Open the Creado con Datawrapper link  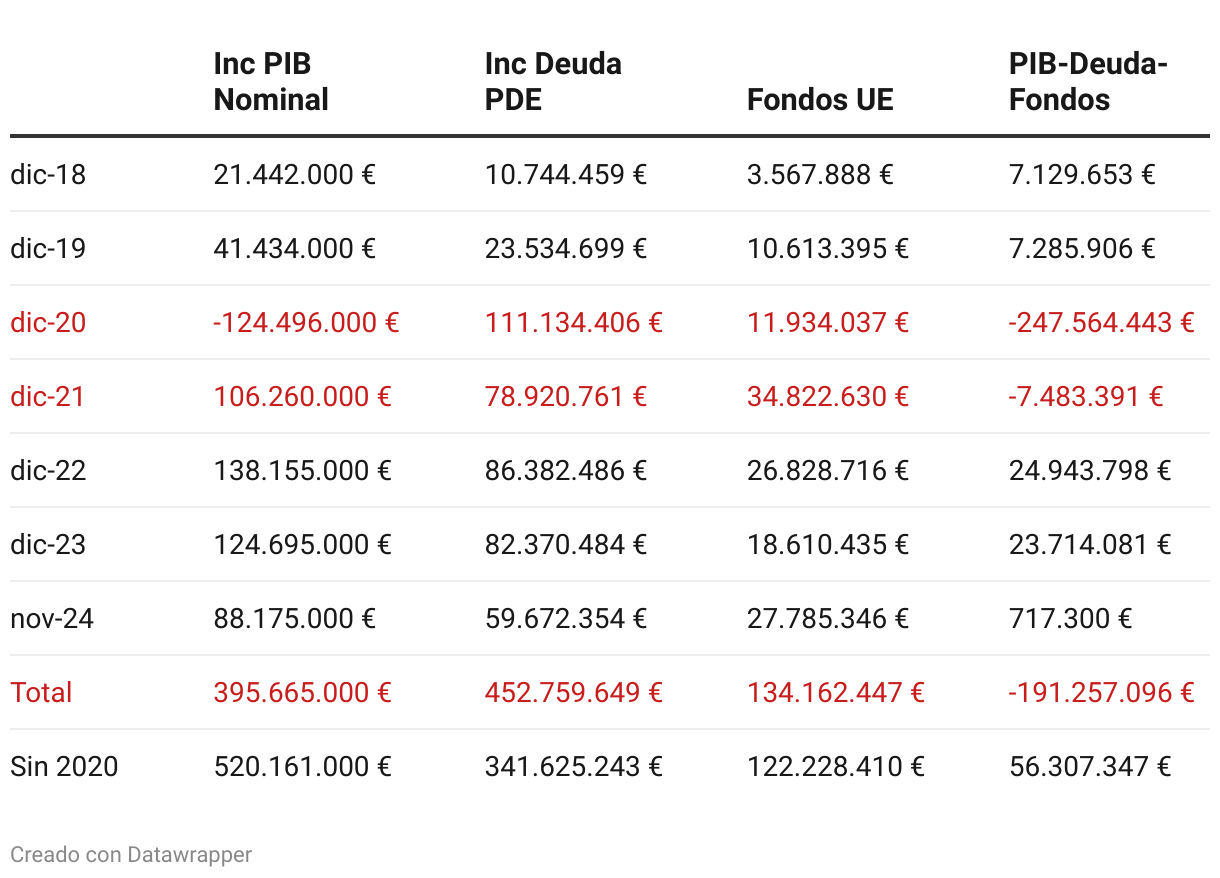pos(131,854)
